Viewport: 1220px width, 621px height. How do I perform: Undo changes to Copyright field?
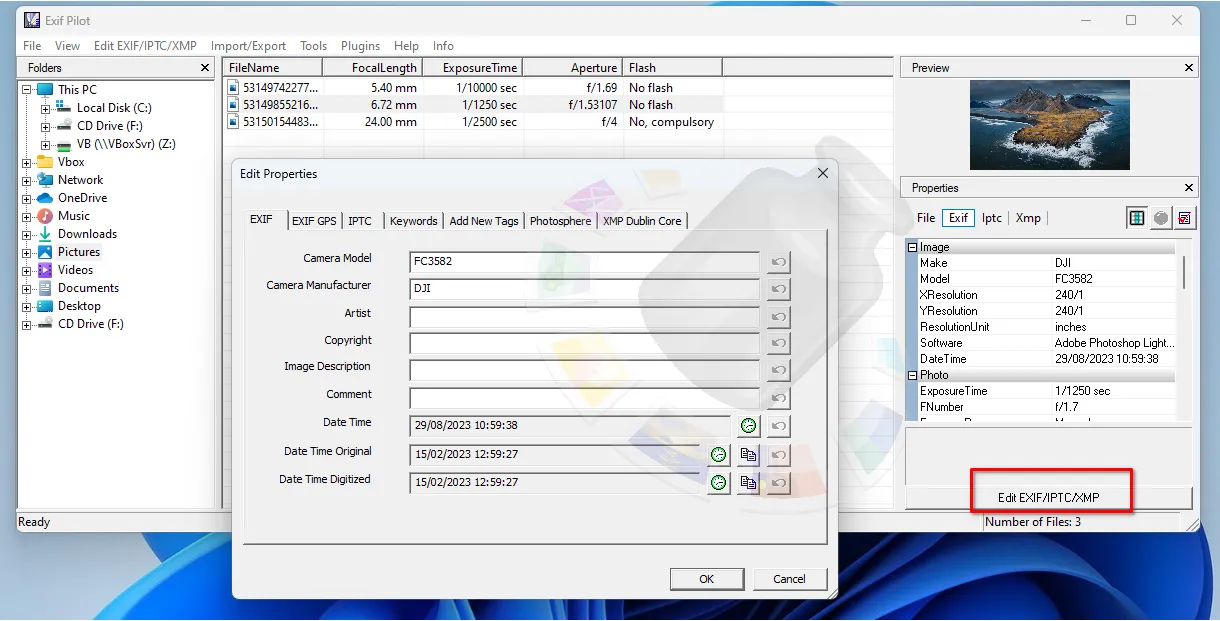coord(779,343)
